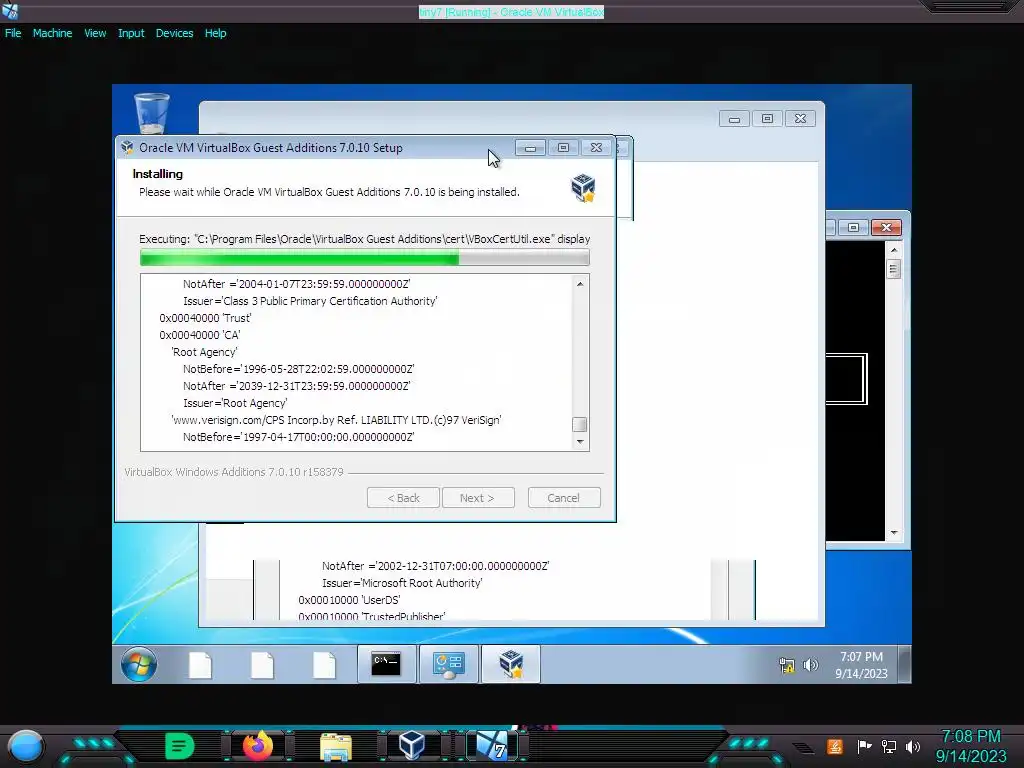Click the Back button in setup
This screenshot has width=1024, height=768.
tap(403, 498)
